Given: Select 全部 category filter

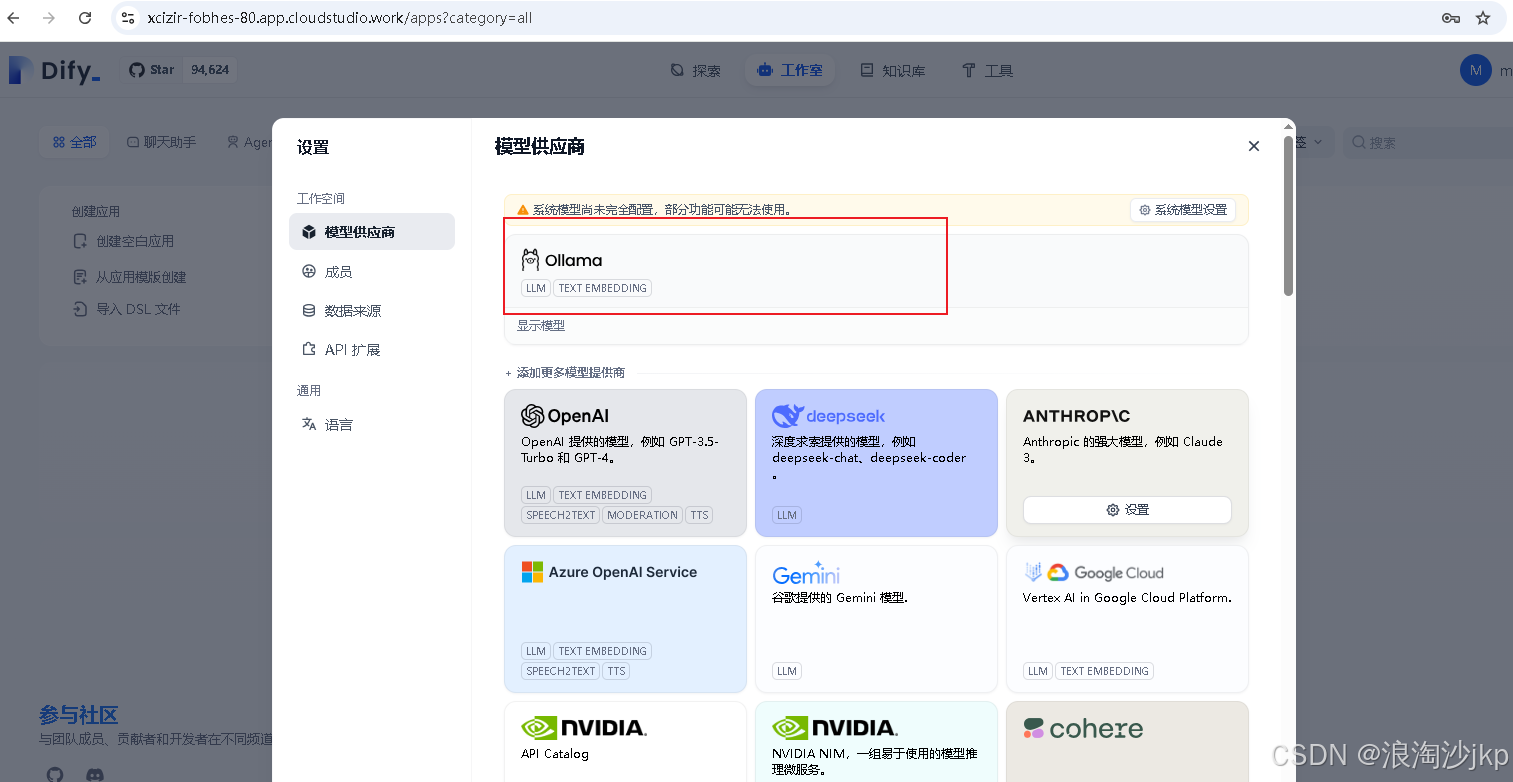Looking at the screenshot, I should [x=75, y=142].
